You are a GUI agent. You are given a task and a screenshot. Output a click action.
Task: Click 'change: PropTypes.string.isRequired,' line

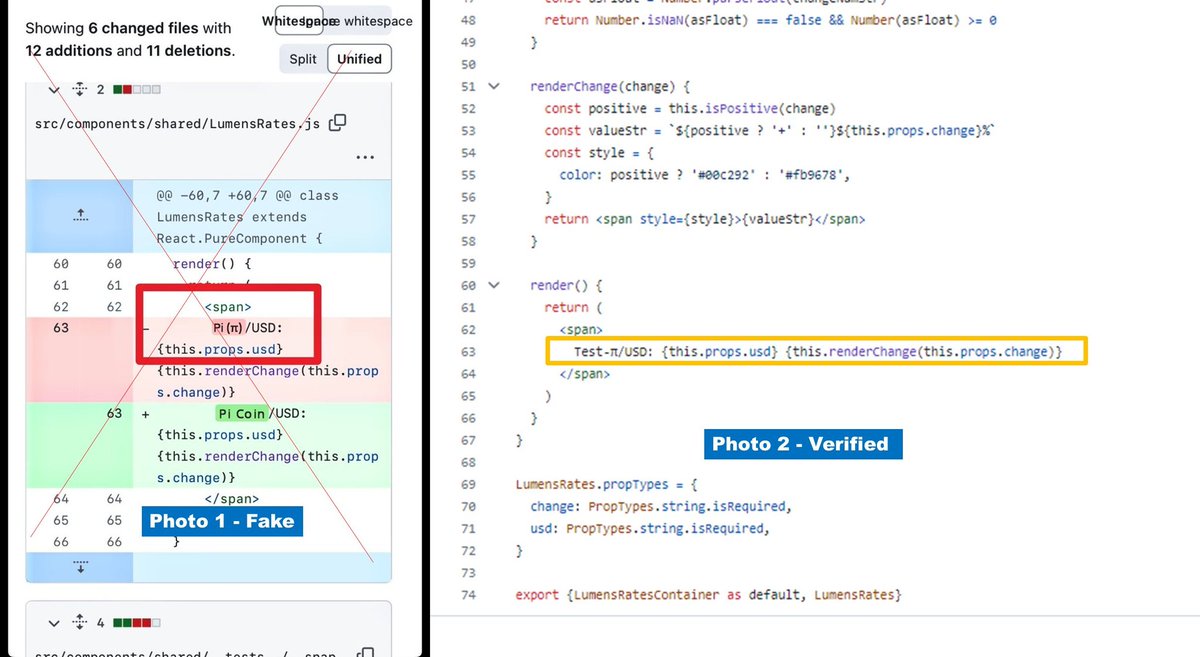point(661,506)
